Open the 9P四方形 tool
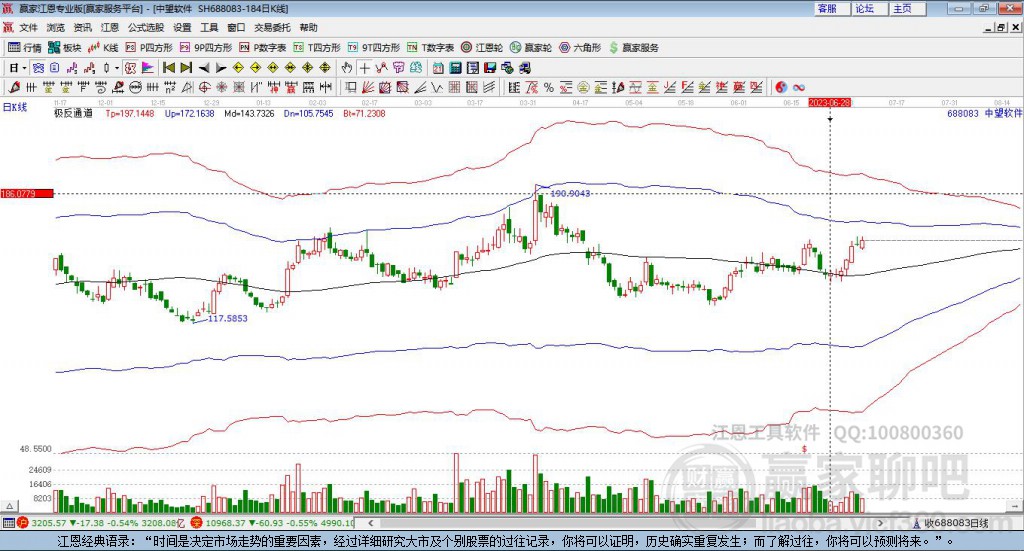 click(206, 48)
